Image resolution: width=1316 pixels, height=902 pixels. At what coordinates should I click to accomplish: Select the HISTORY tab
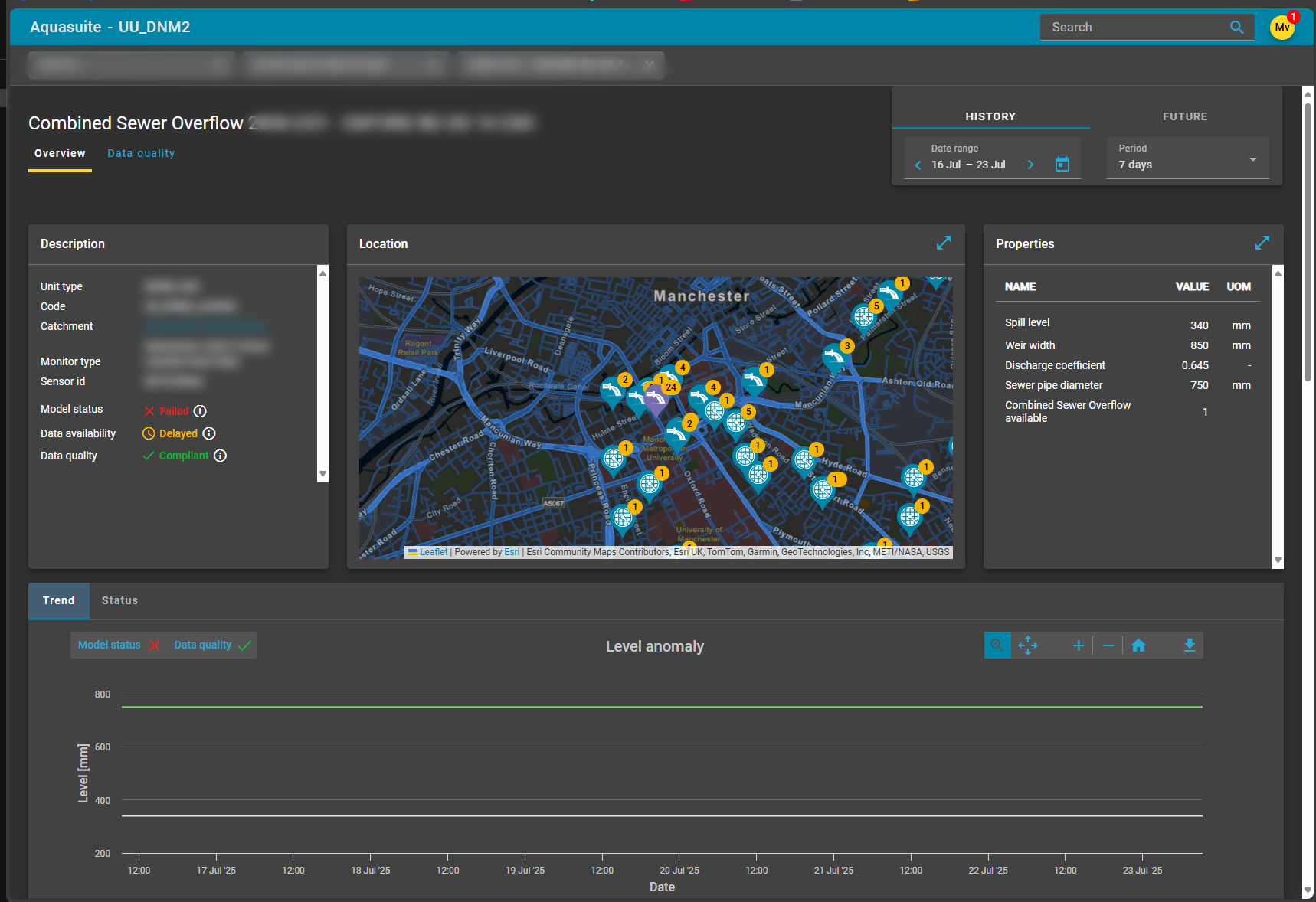990,116
